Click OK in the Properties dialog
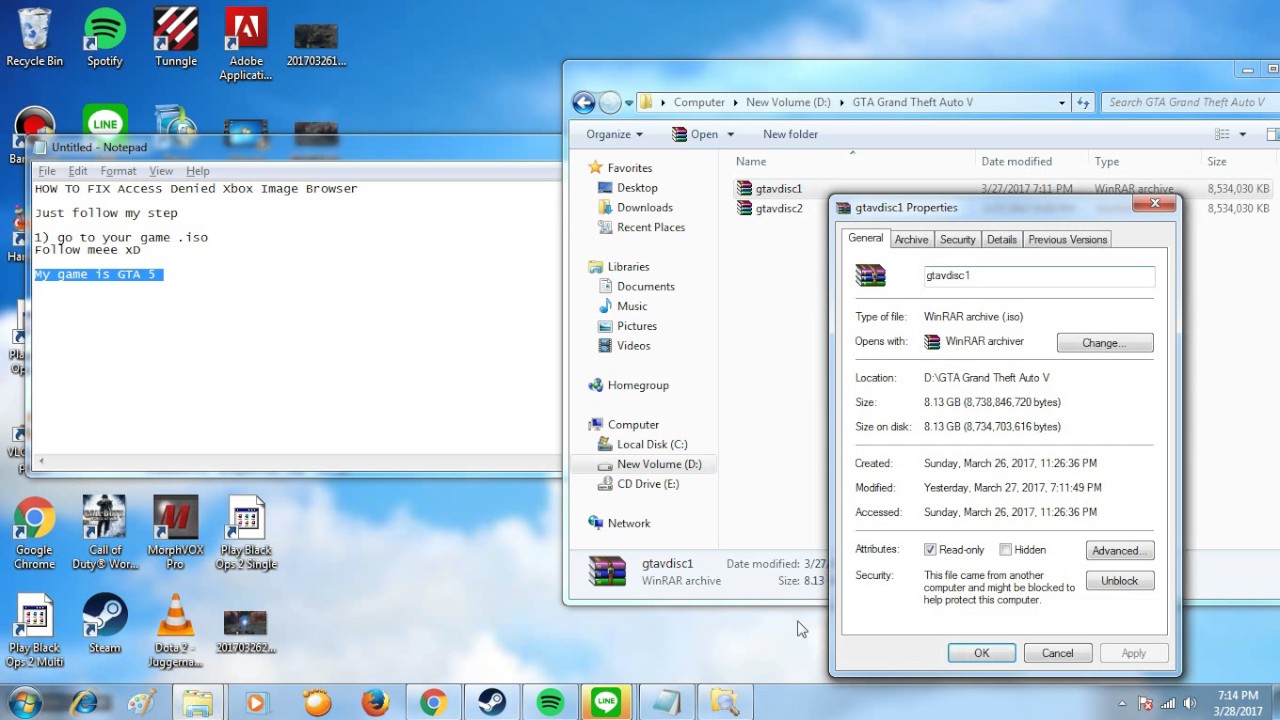Viewport: 1280px width, 720px height. pyautogui.click(x=982, y=653)
